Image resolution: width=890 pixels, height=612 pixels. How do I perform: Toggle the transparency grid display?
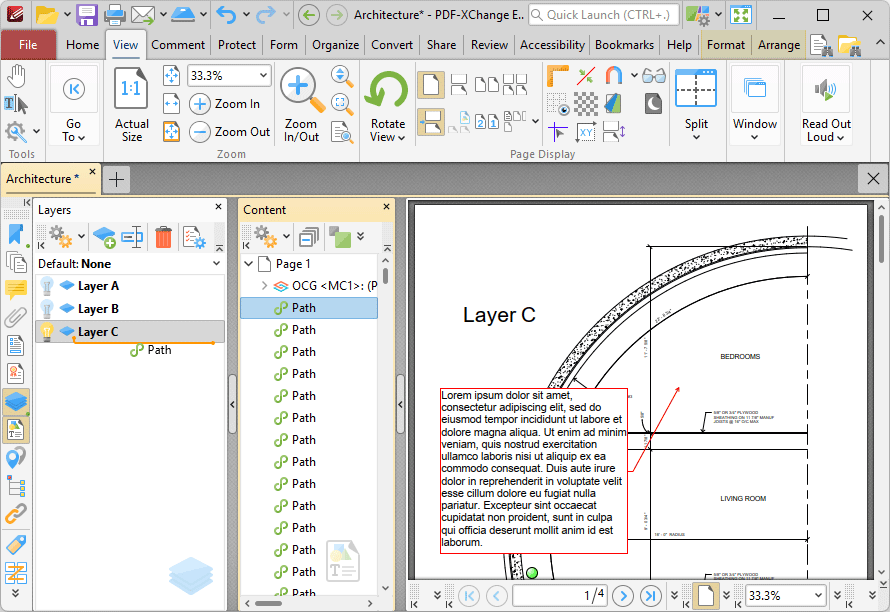586,104
